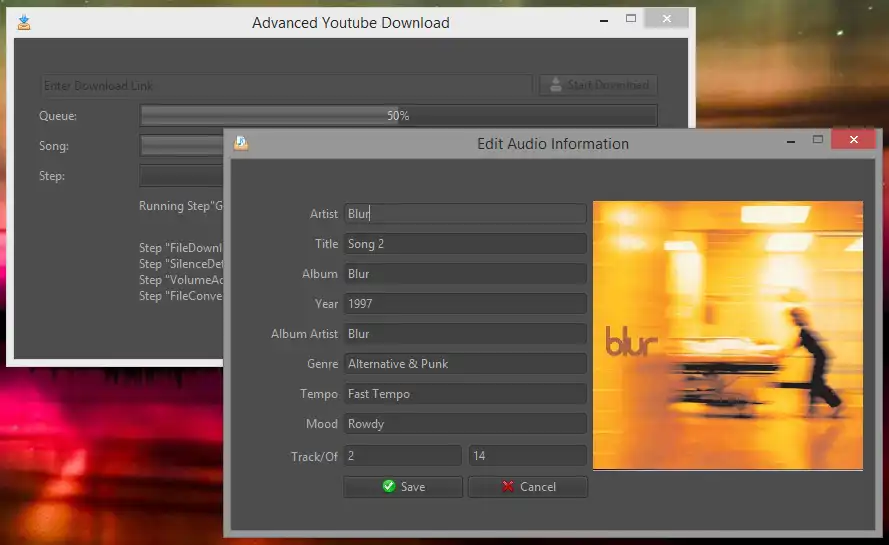This screenshot has height=545, width=889.
Task: Click the Step "FileDownl log line
Action: tap(181, 248)
